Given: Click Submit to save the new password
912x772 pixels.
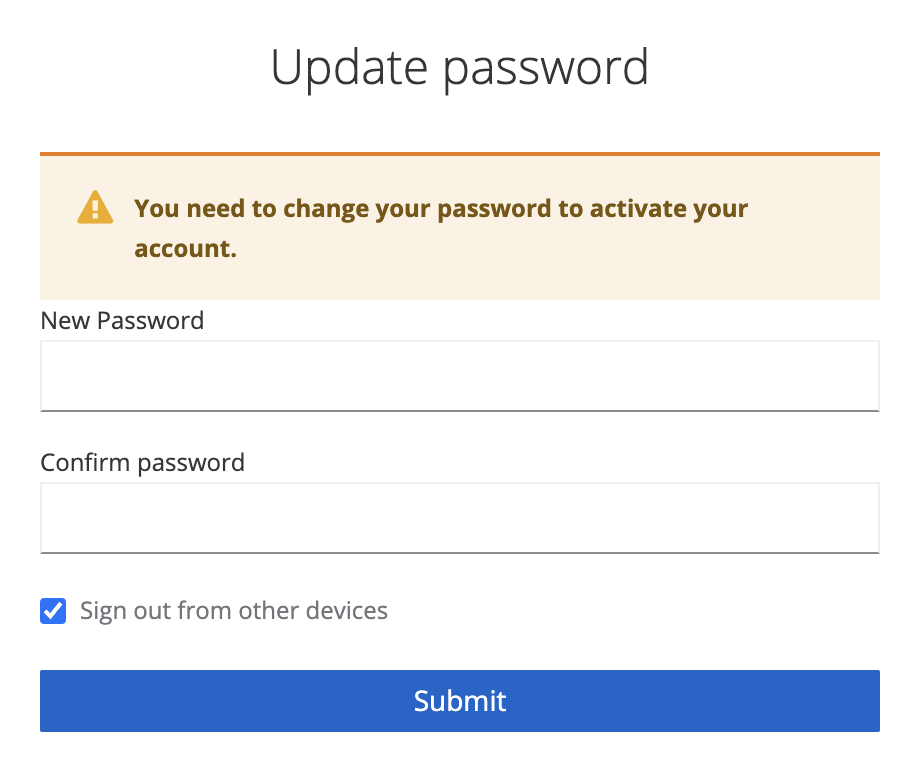Looking at the screenshot, I should pyautogui.click(x=459, y=701).
